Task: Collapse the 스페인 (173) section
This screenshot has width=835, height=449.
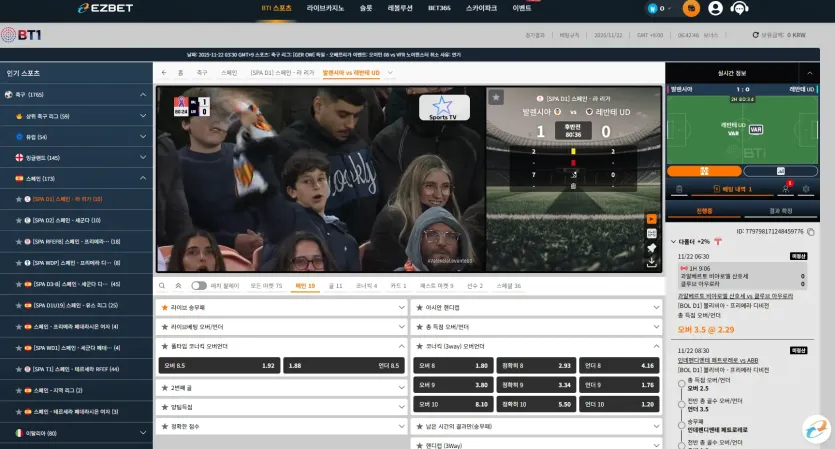Action: point(143,178)
